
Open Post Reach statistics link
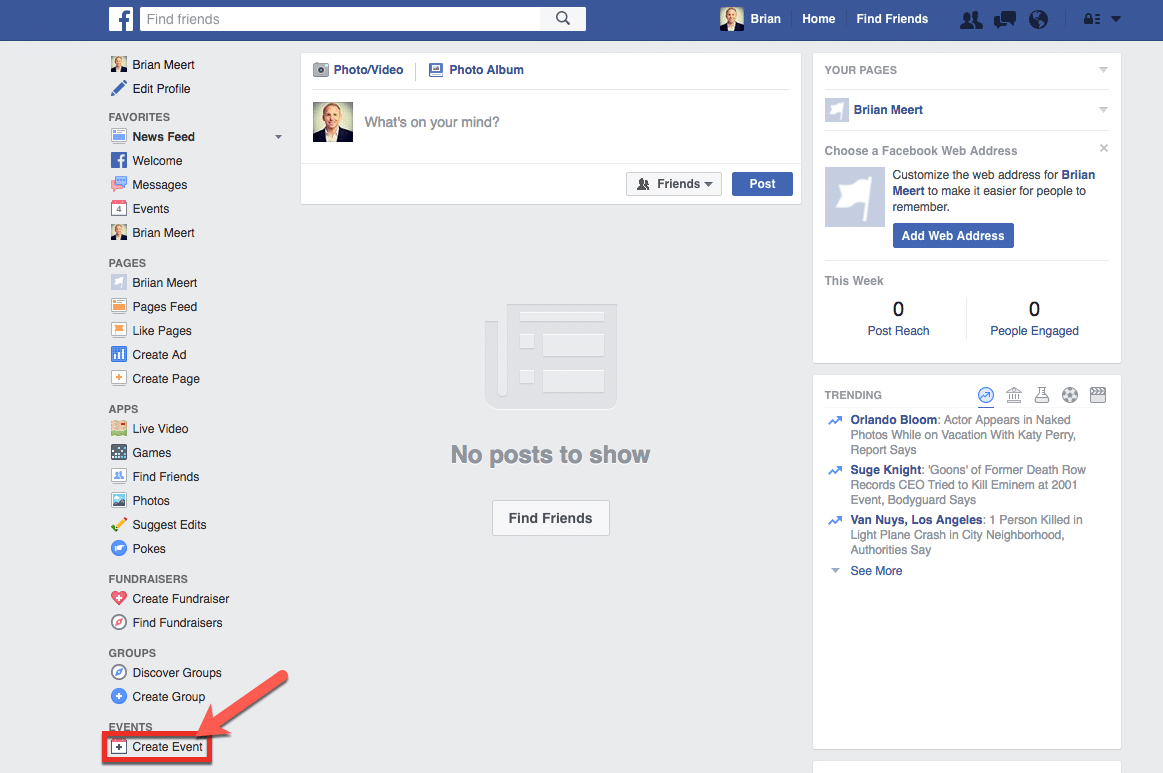coord(897,331)
